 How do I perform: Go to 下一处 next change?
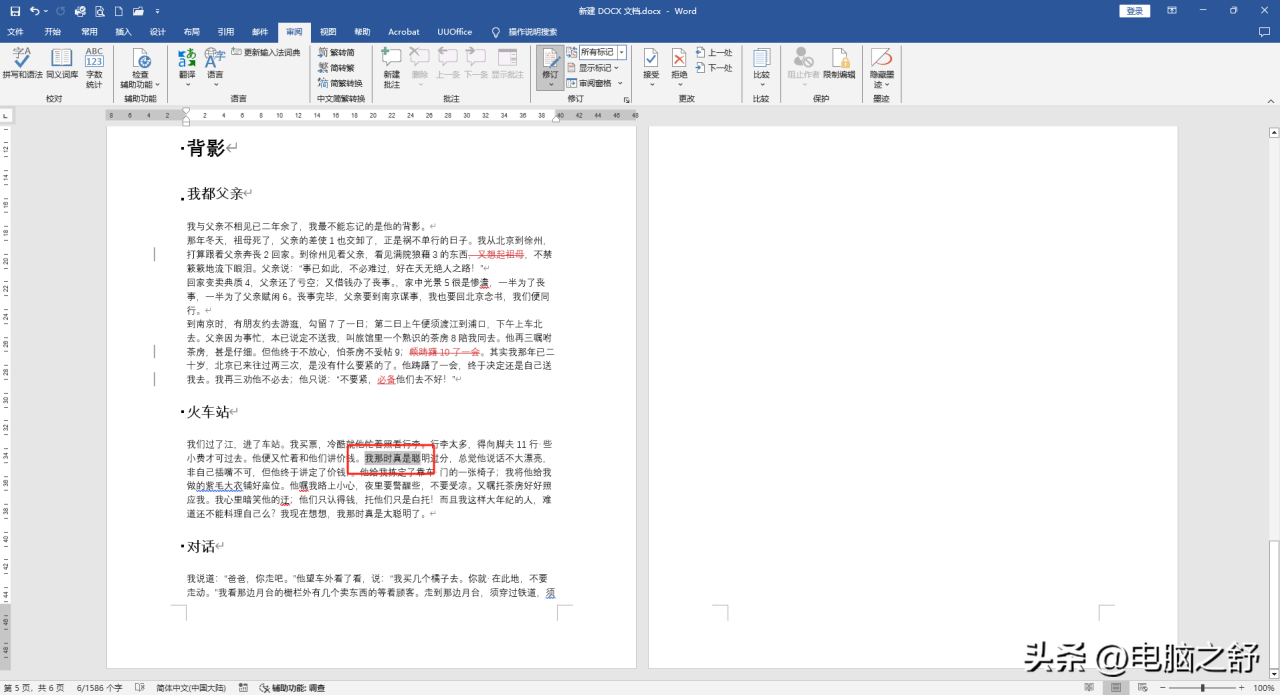pos(713,67)
